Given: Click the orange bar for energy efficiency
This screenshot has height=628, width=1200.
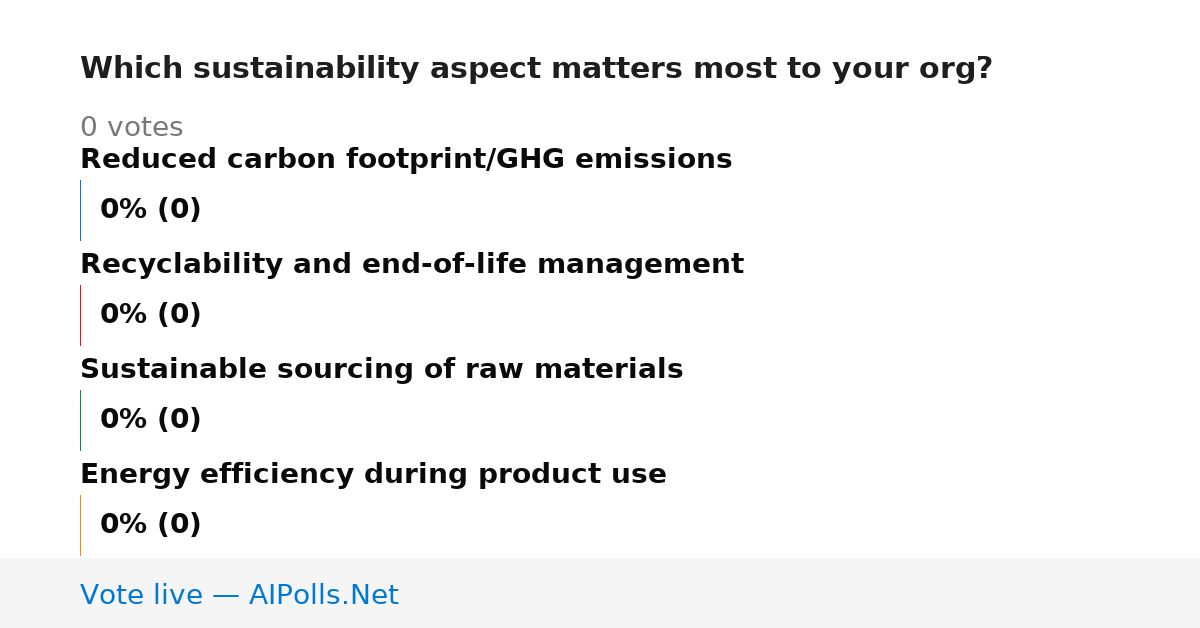Looking at the screenshot, I should (x=80, y=525).
